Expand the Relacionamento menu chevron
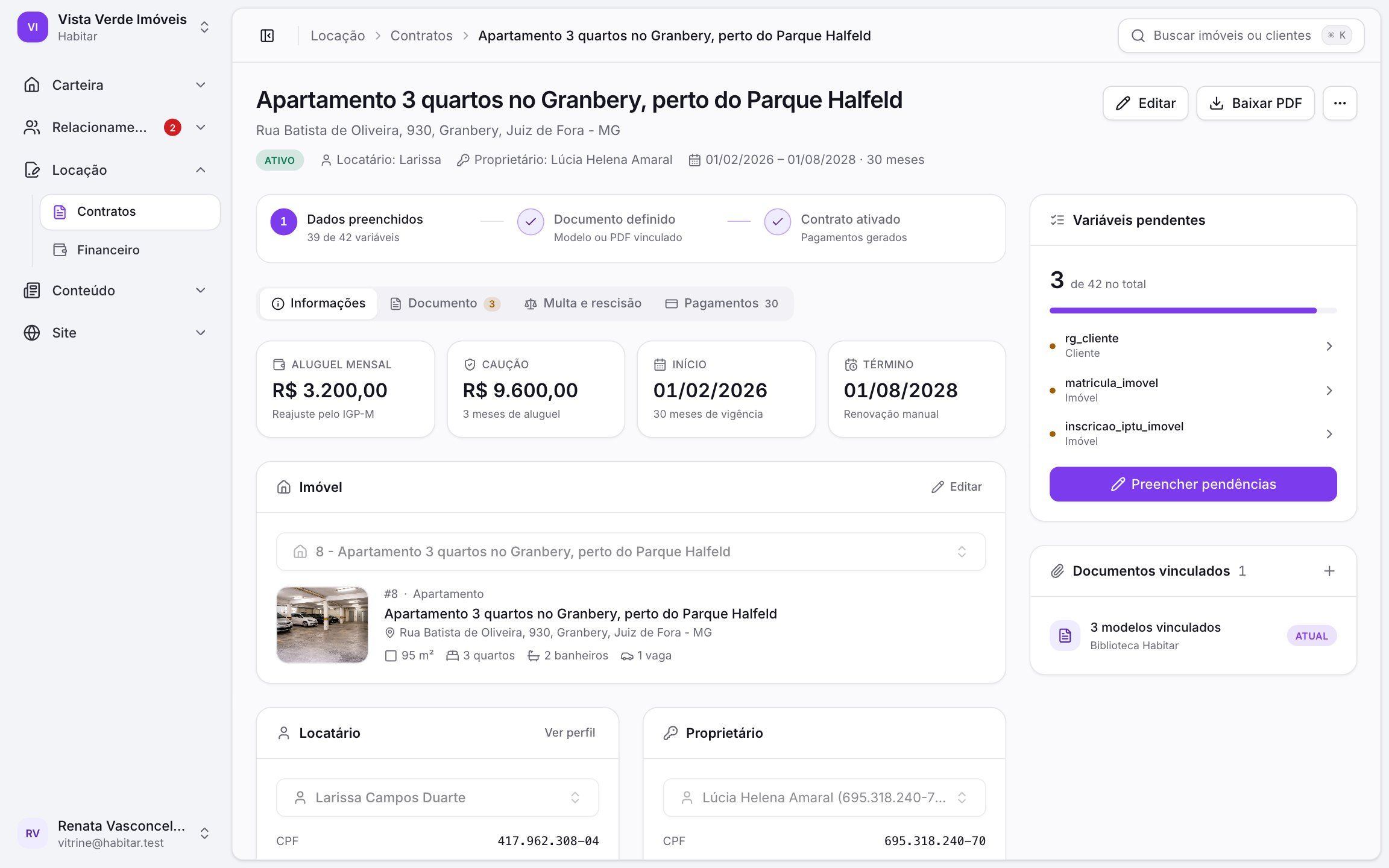Image resolution: width=1389 pixels, height=868 pixels. click(x=201, y=127)
